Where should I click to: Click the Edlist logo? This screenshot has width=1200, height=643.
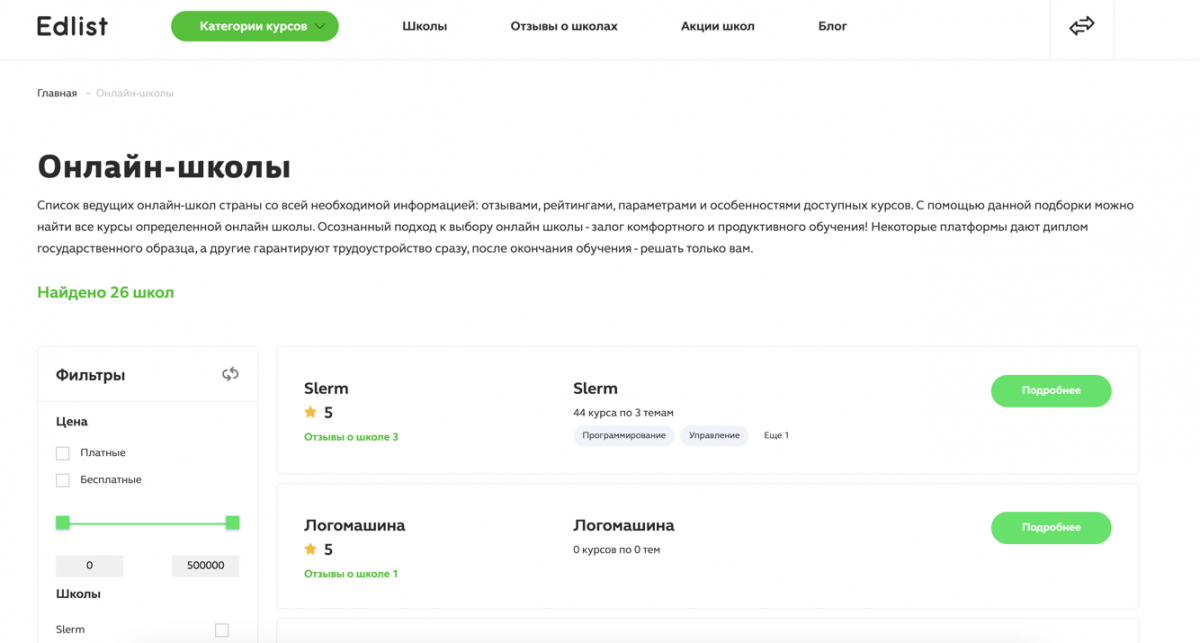pos(70,26)
